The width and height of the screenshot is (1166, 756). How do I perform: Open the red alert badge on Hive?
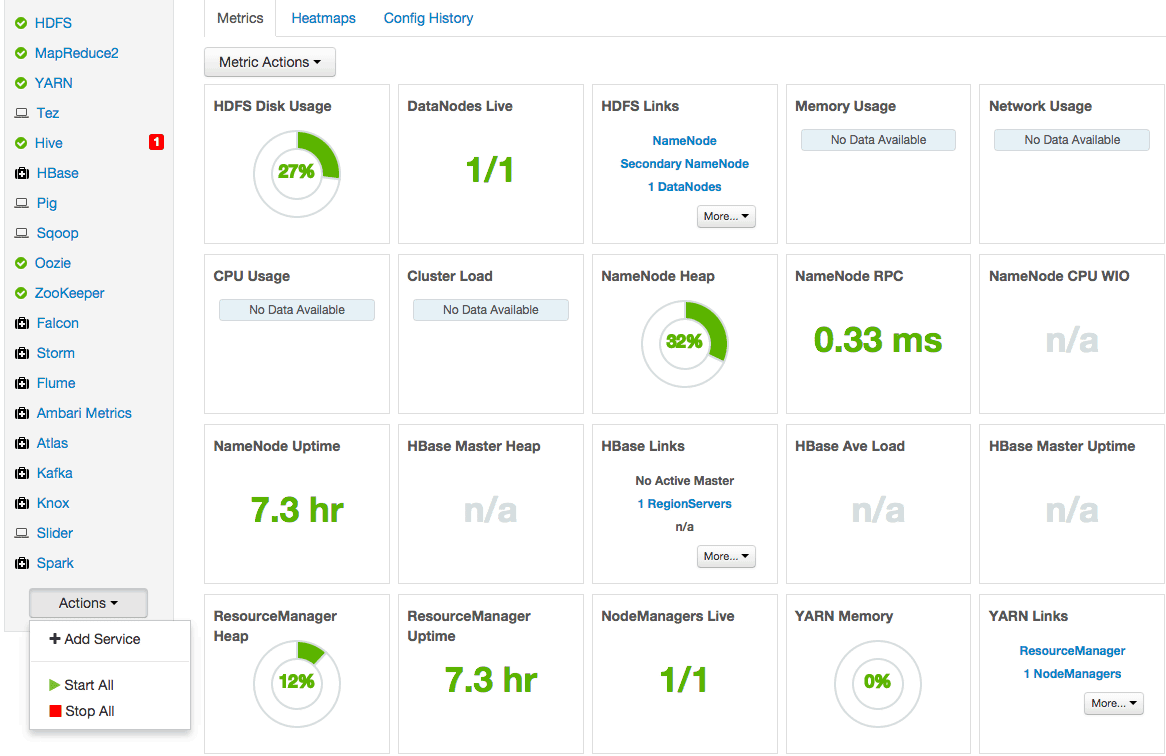click(x=156, y=142)
